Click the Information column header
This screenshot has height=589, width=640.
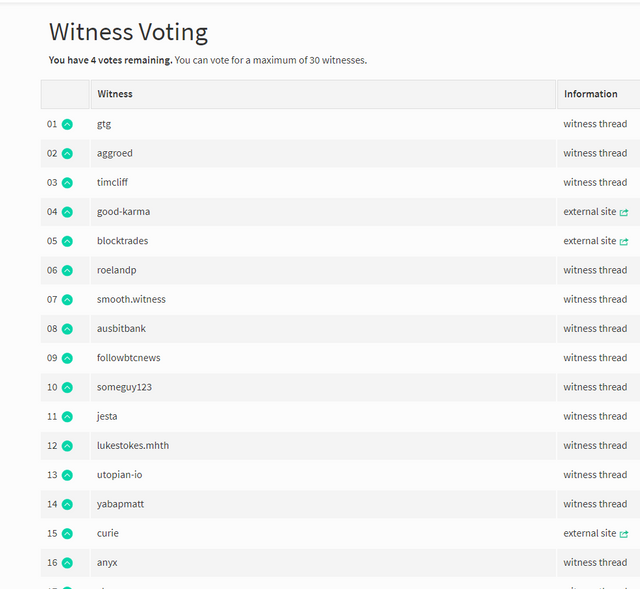[x=598, y=94]
